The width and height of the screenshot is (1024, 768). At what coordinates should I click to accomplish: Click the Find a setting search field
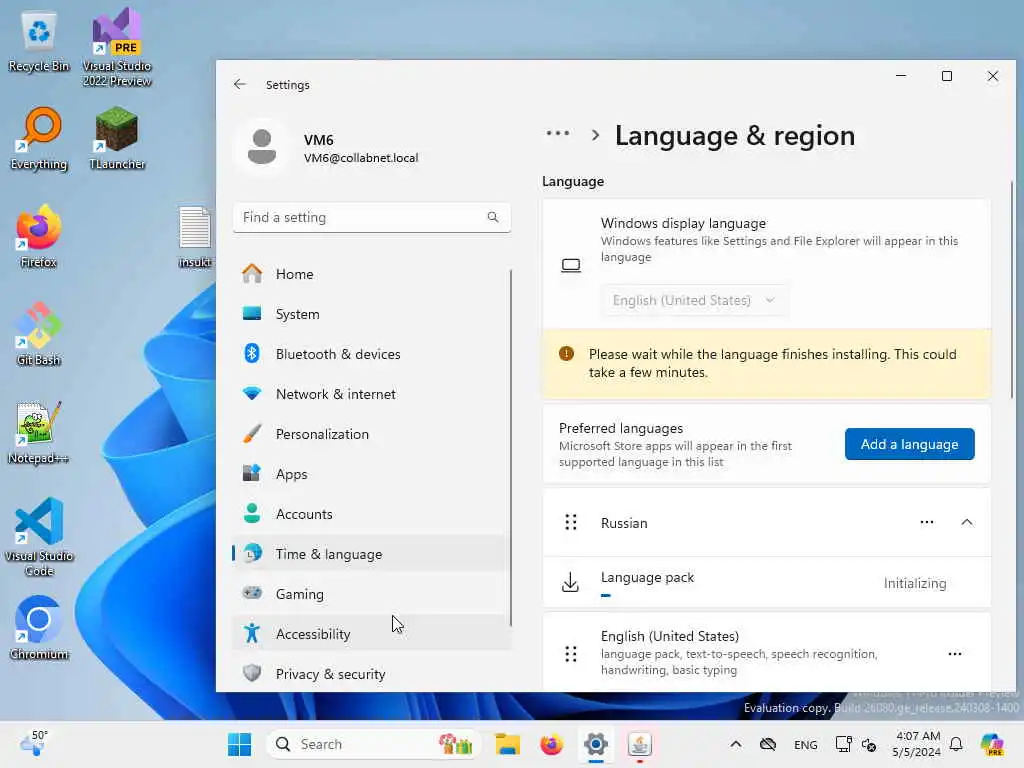[x=372, y=217]
